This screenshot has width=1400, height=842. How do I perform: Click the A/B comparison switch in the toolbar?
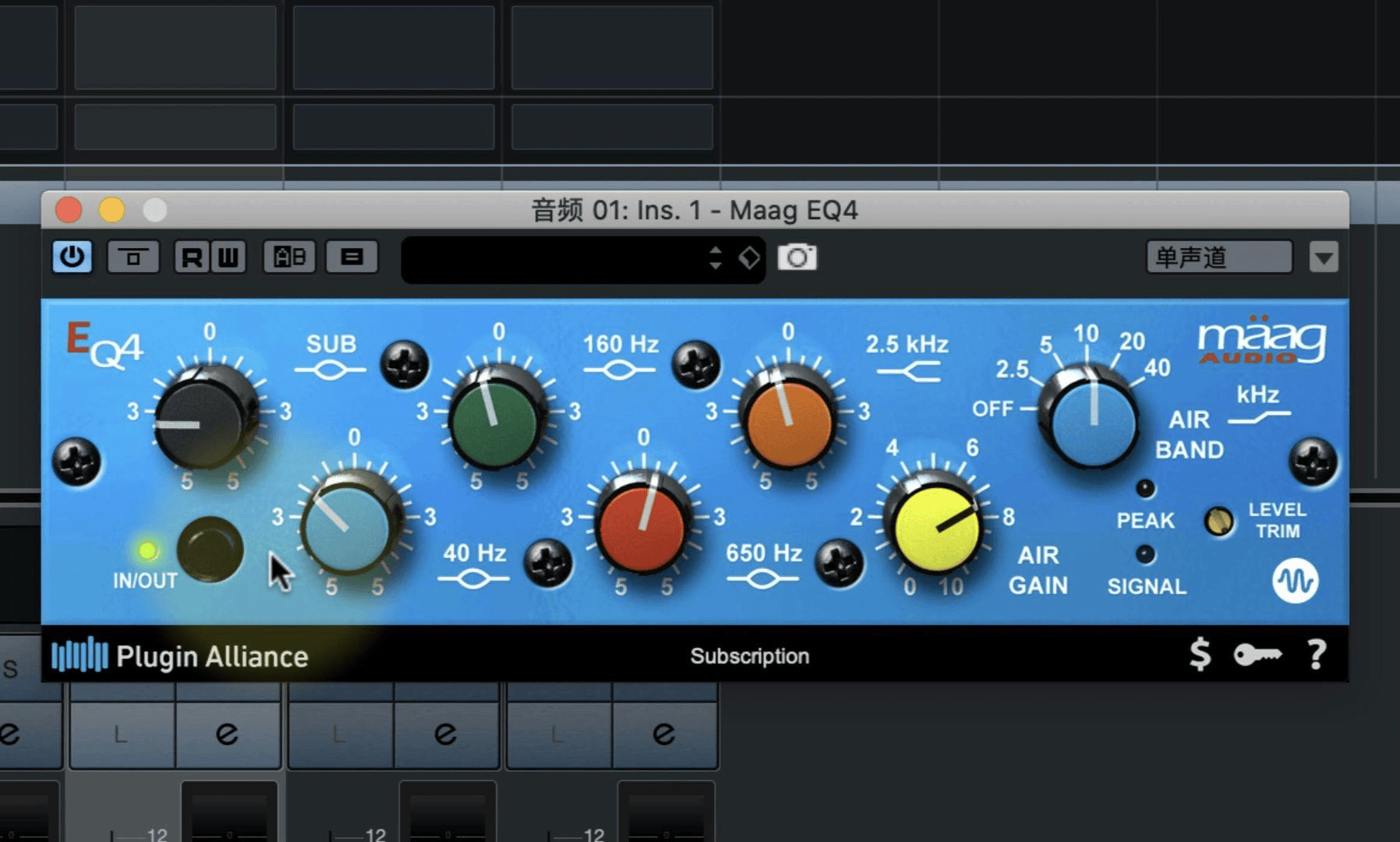pyautogui.click(x=288, y=256)
